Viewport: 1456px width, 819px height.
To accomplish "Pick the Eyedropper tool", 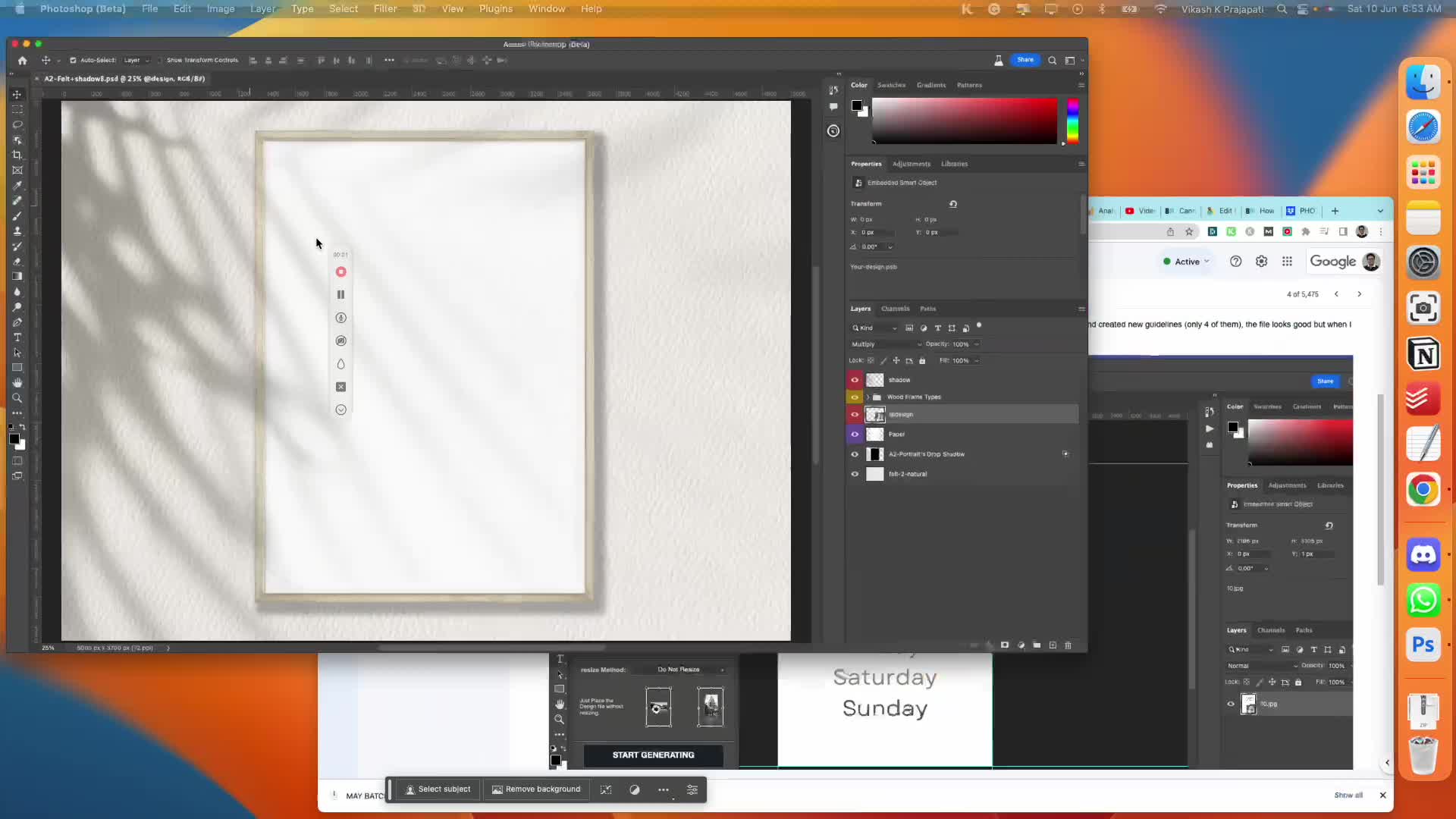I will pyautogui.click(x=17, y=185).
